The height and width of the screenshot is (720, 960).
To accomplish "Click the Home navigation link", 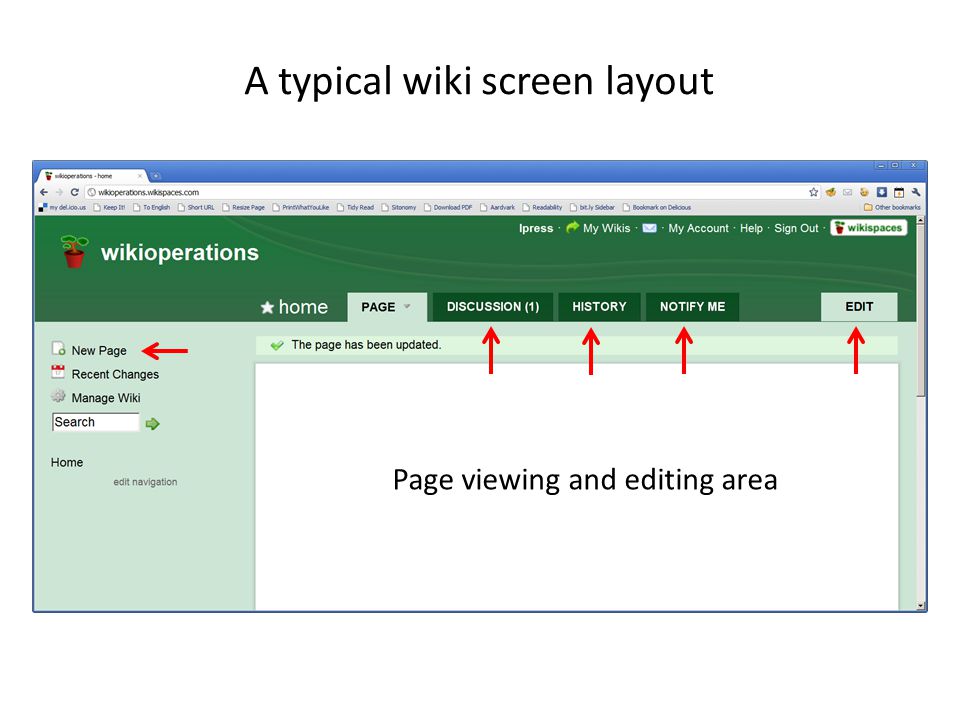I will pyautogui.click(x=67, y=462).
